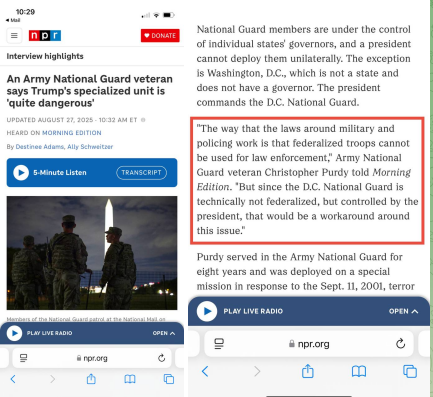
Task: Play live radio in left screenshot
Action: (14, 333)
